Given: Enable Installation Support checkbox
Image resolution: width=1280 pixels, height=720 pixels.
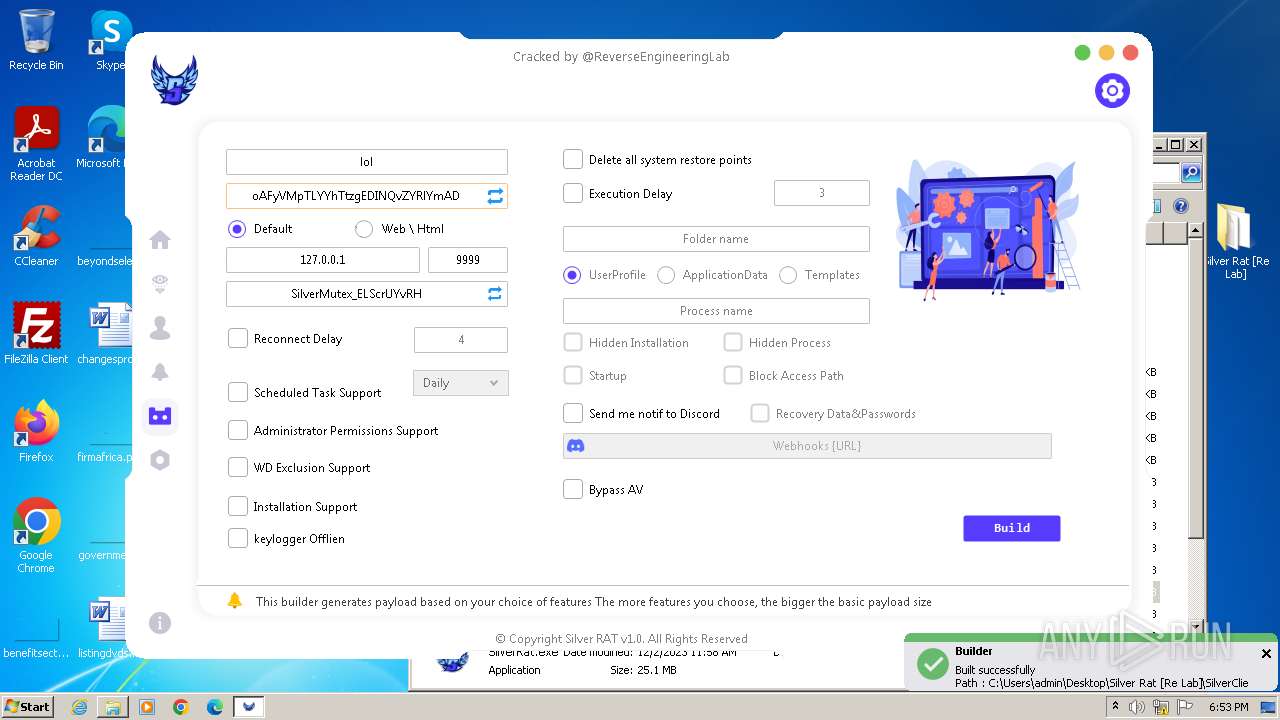Looking at the screenshot, I should 238,506.
